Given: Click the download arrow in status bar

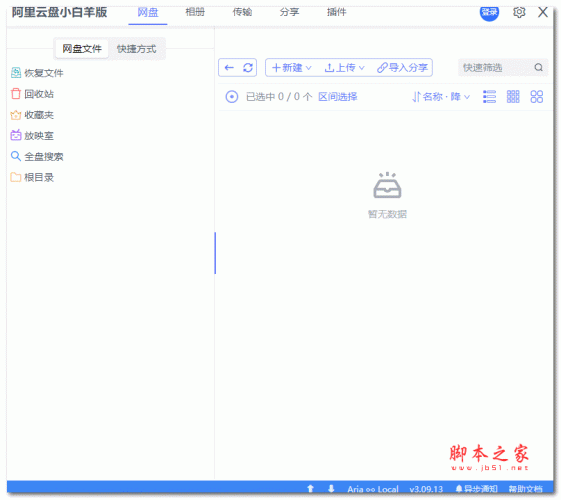Looking at the screenshot, I should 331,489.
